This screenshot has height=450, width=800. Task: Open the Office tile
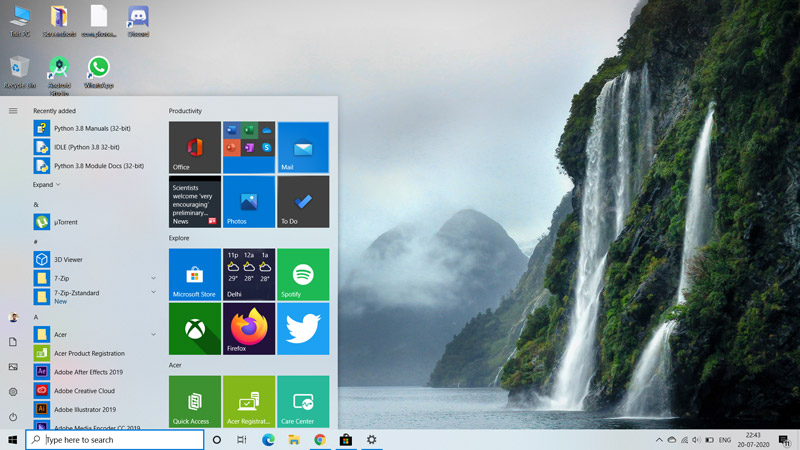[195, 147]
